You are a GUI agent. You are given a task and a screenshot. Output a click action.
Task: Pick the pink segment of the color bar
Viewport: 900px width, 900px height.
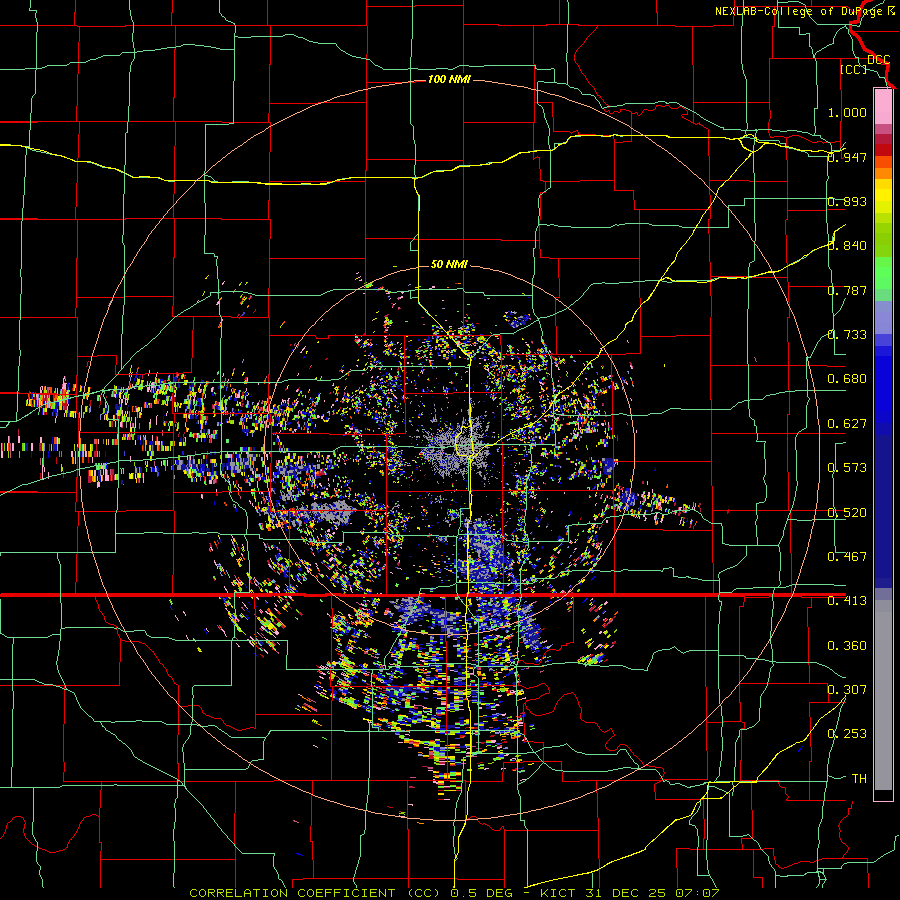tap(883, 106)
